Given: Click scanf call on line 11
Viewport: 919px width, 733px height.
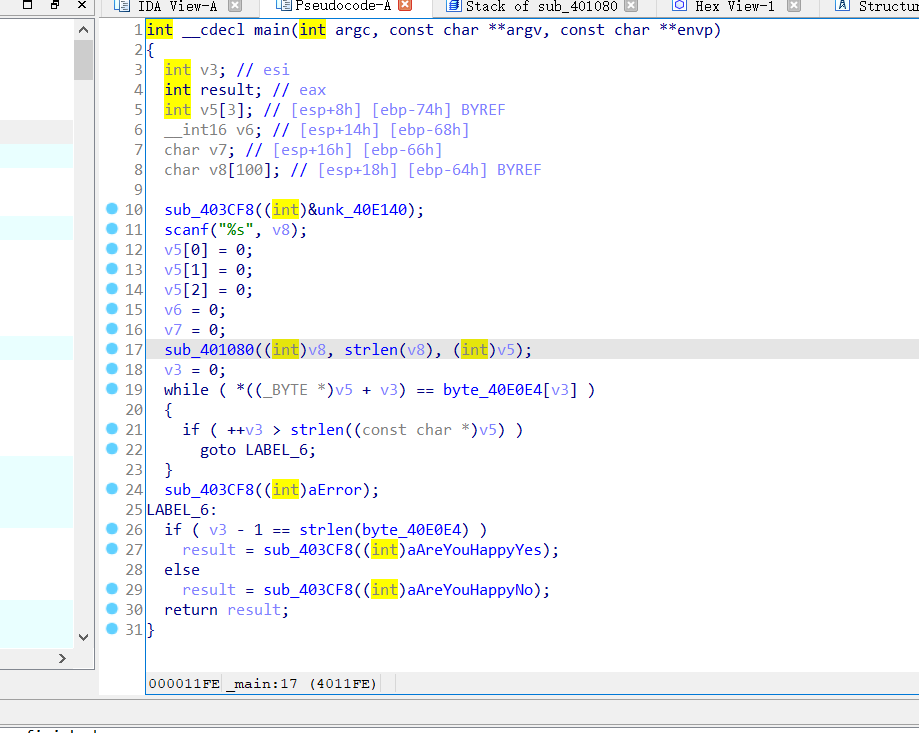Looking at the screenshot, I should click(186, 230).
